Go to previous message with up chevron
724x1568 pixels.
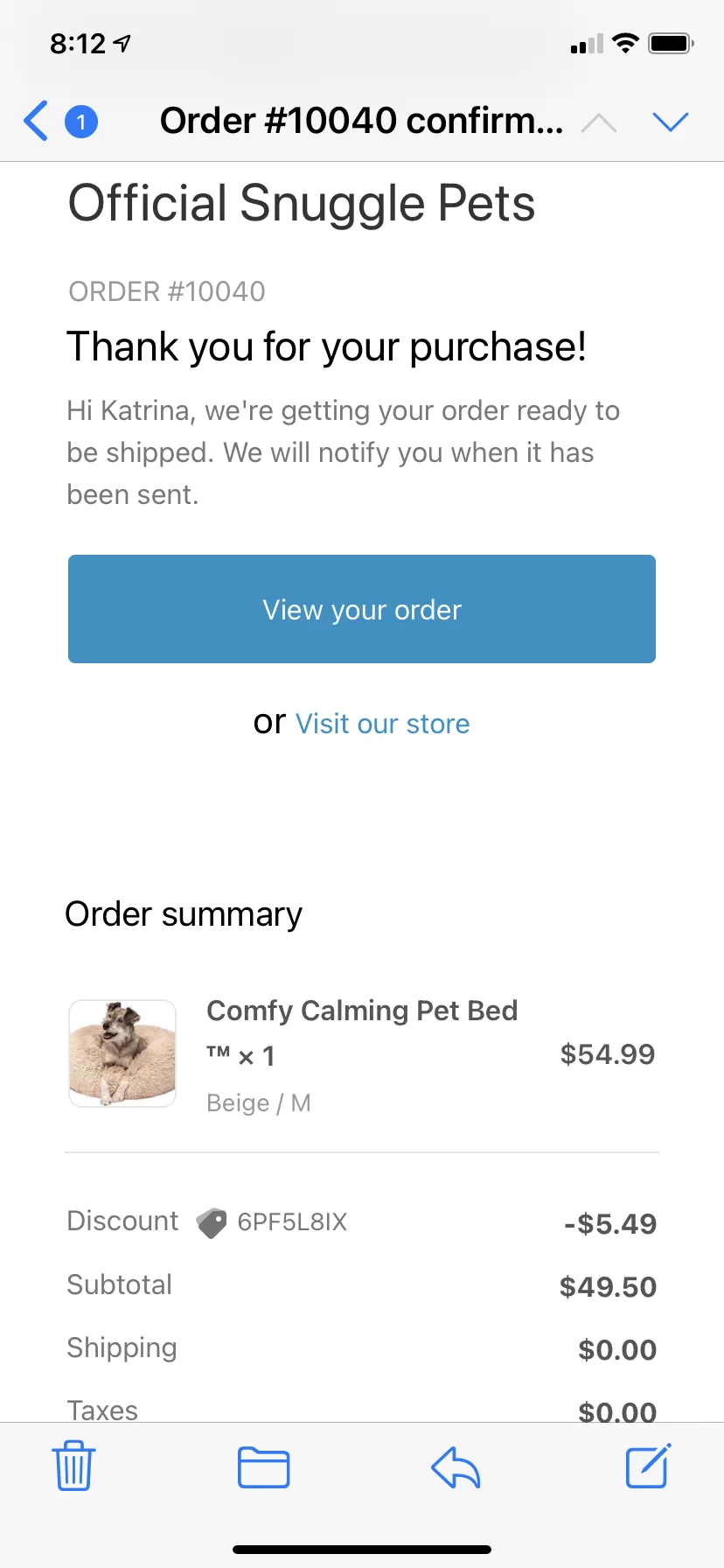click(x=599, y=122)
